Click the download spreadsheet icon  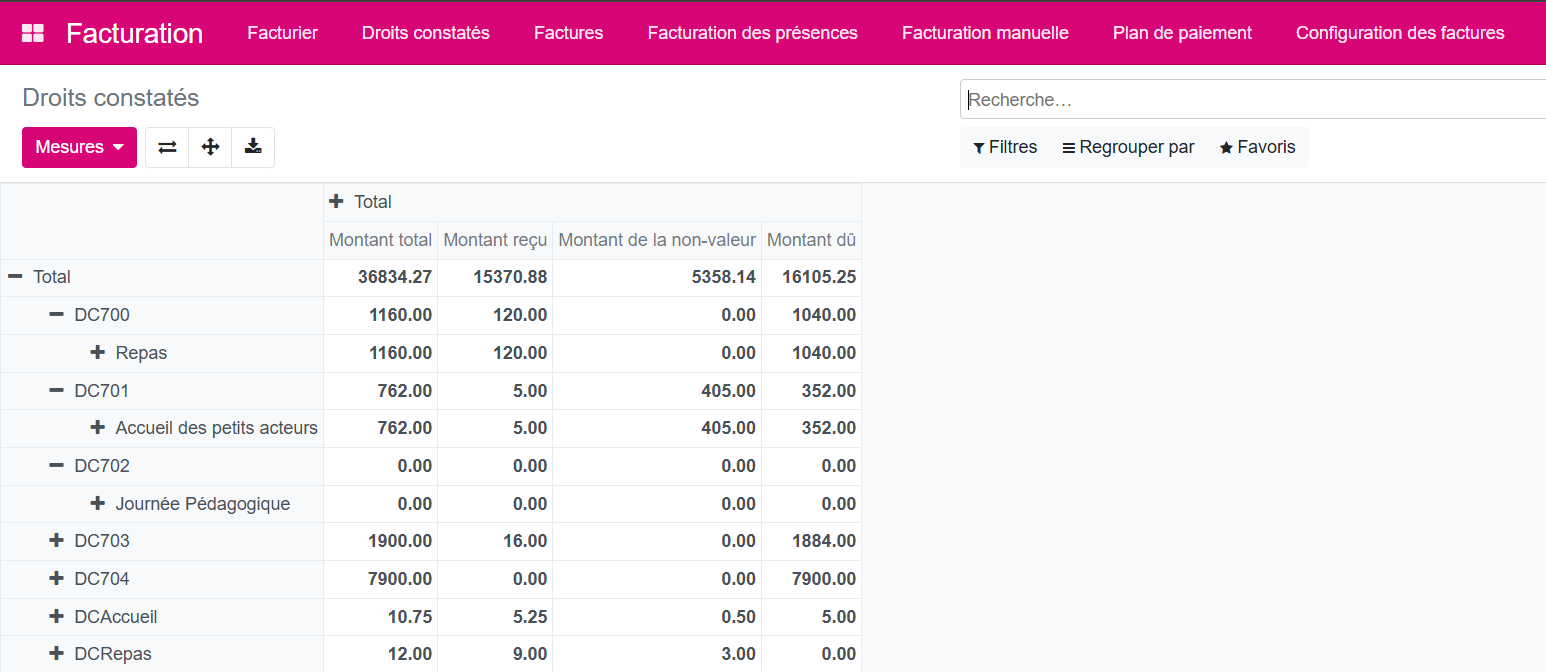[253, 147]
